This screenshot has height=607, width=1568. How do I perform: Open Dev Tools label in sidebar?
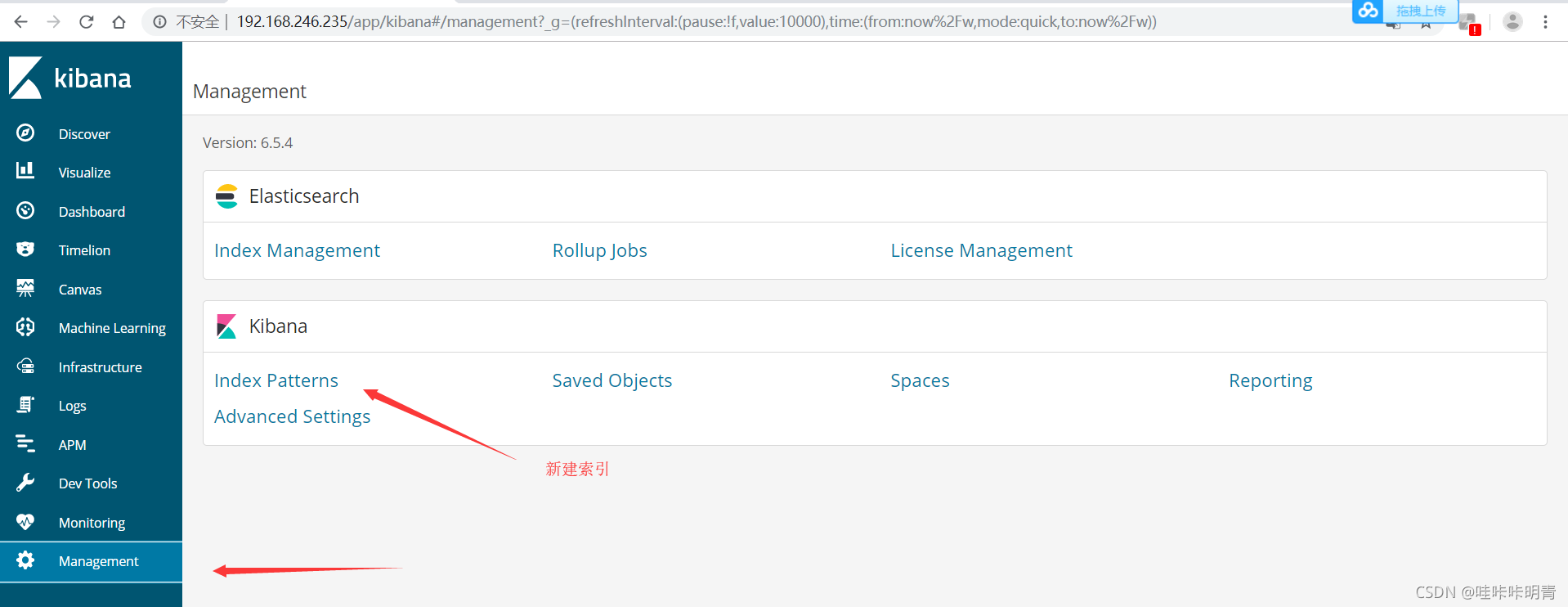coord(88,483)
